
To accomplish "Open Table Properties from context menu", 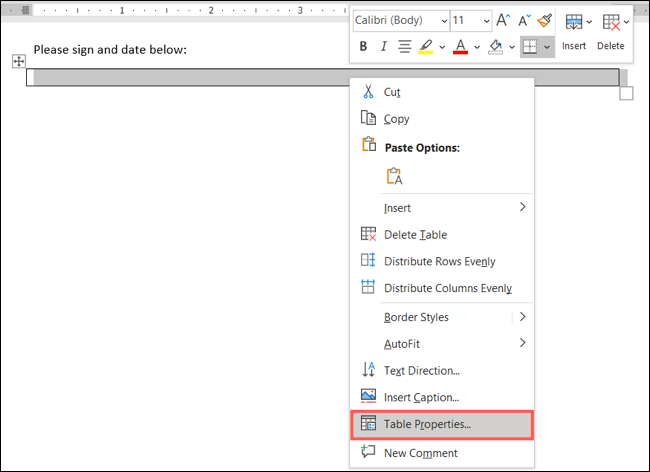I will (427, 424).
